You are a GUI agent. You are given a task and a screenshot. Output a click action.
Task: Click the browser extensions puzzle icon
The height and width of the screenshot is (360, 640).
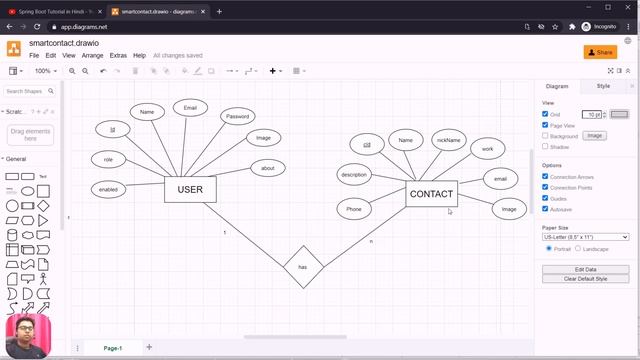(x=572, y=27)
